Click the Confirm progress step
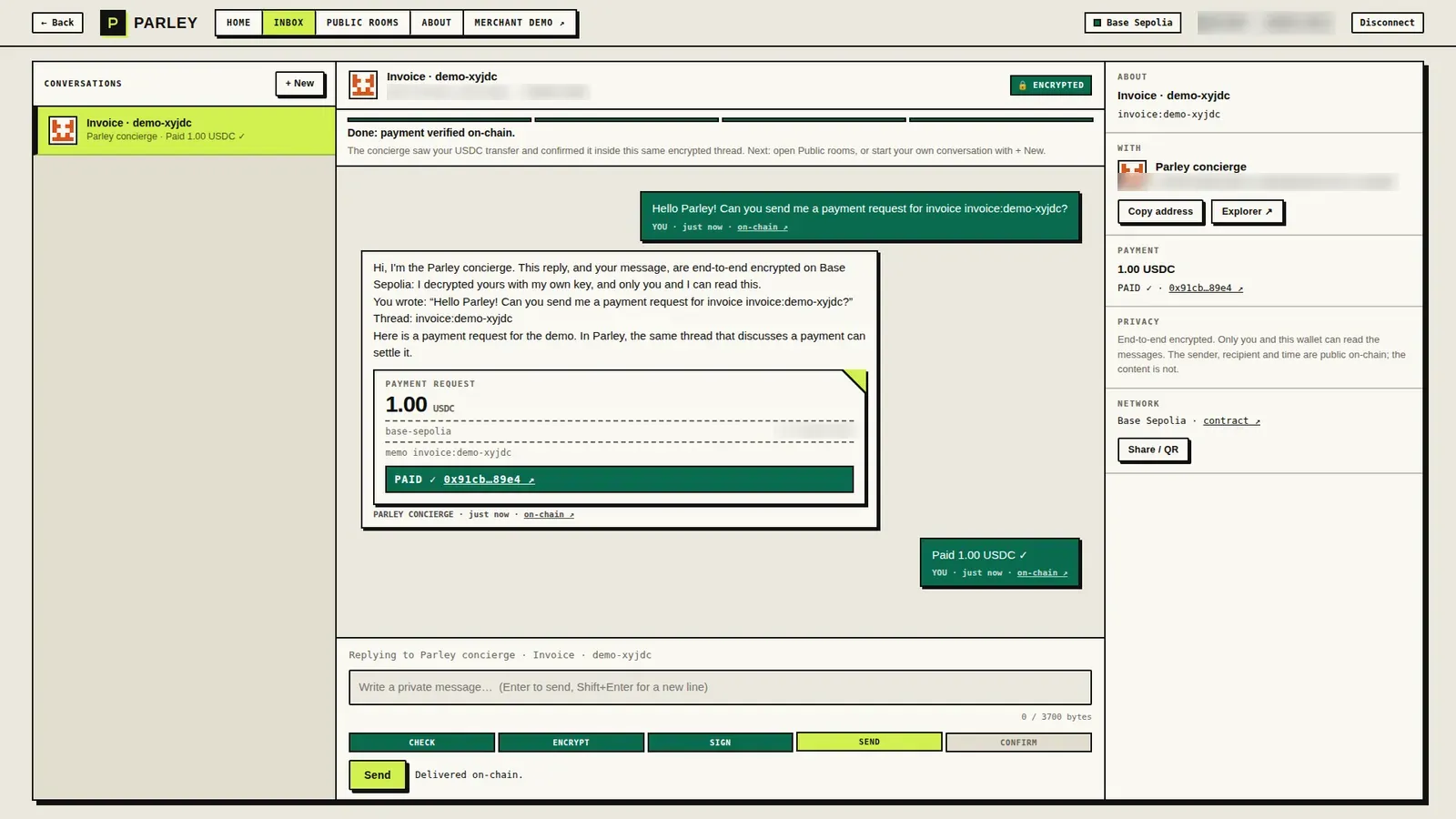This screenshot has height=819, width=1456. point(1018,743)
